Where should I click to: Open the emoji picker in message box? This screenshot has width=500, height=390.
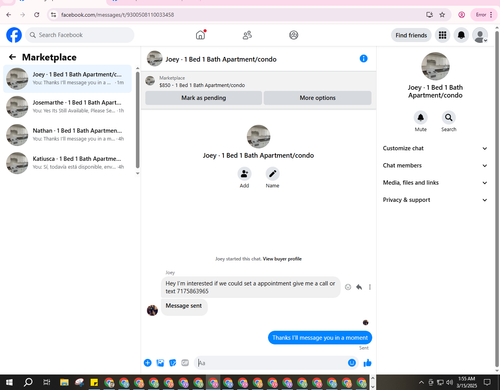[352, 363]
